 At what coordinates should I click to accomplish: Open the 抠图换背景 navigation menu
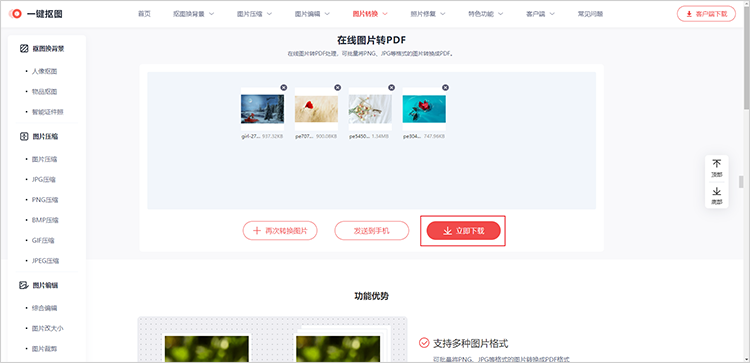[x=193, y=14]
